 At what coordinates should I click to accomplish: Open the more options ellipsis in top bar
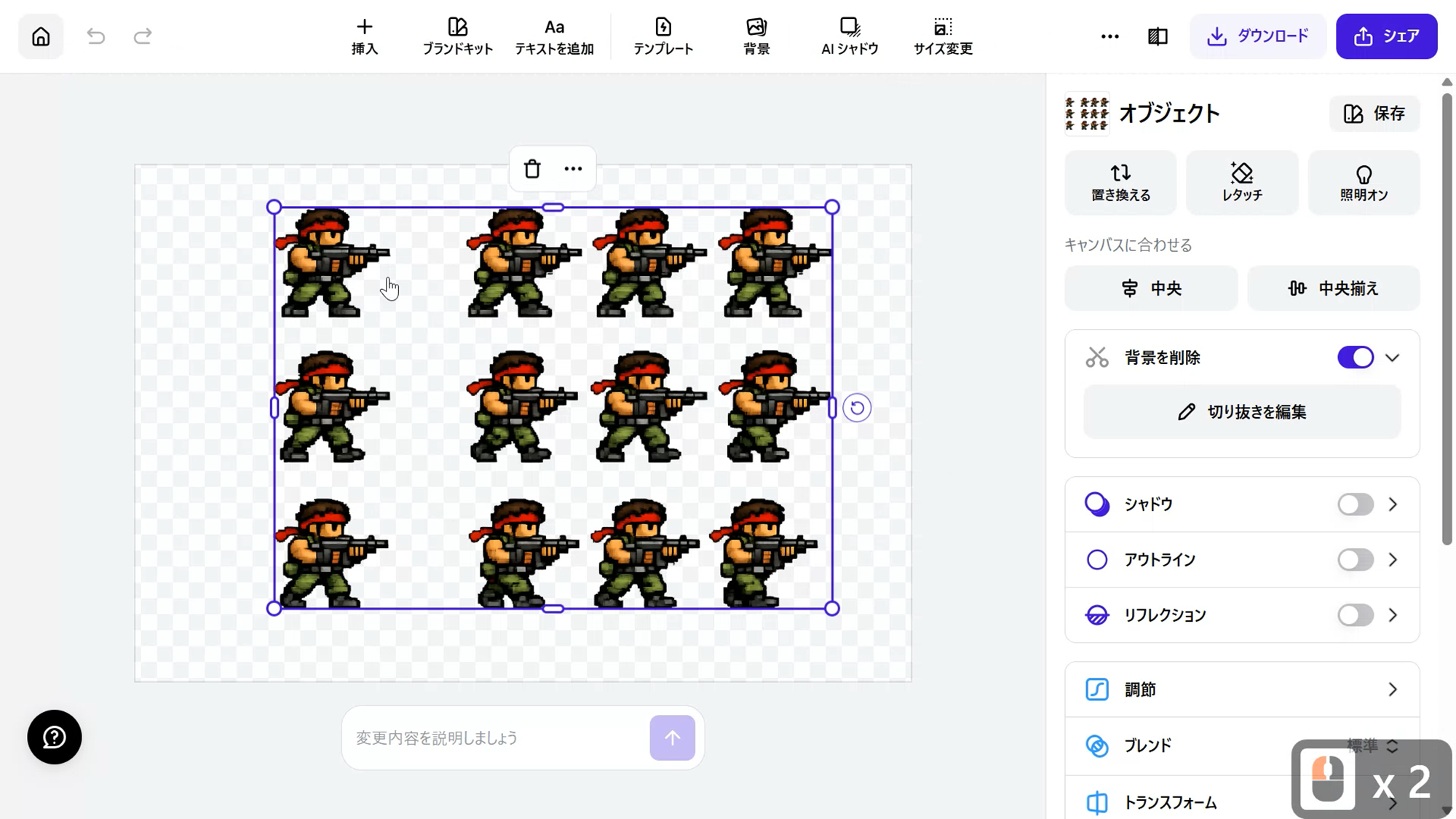tap(1109, 36)
